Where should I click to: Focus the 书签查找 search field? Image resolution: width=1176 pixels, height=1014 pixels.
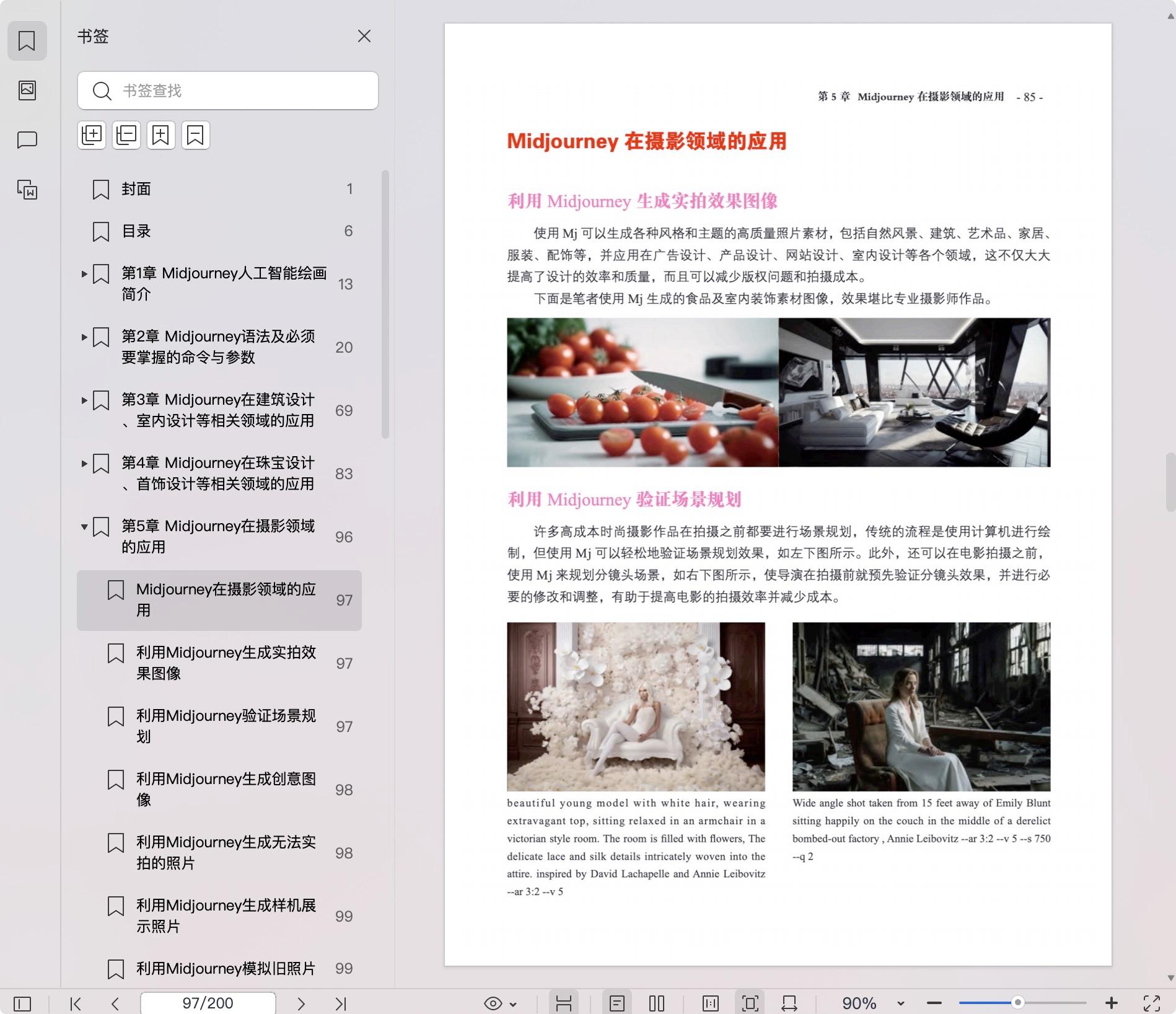click(228, 90)
